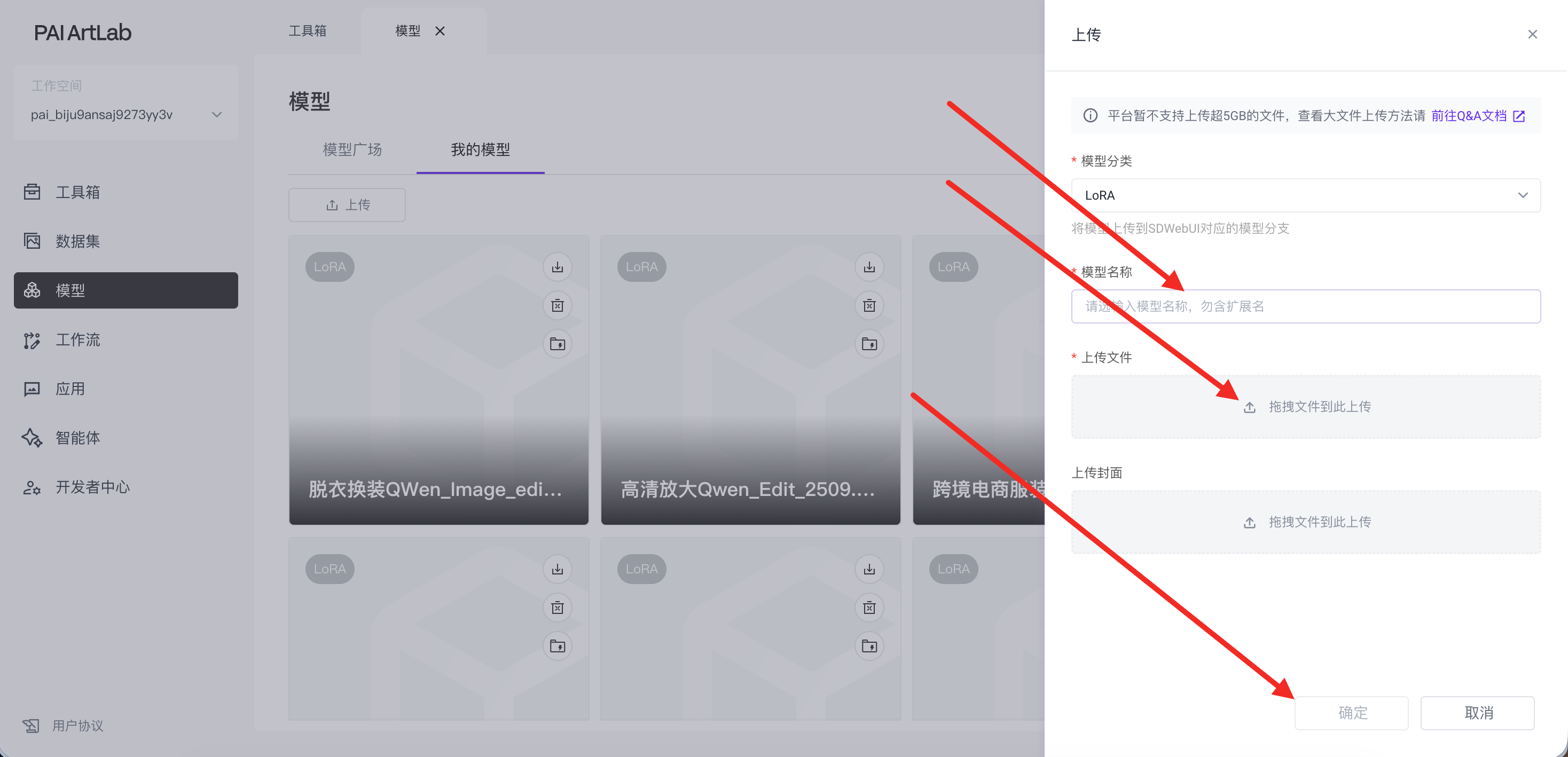The width and height of the screenshot is (1568, 757).
Task: Download the card below 高清放大Qwen_Edit_2509
Action: pos(869,570)
